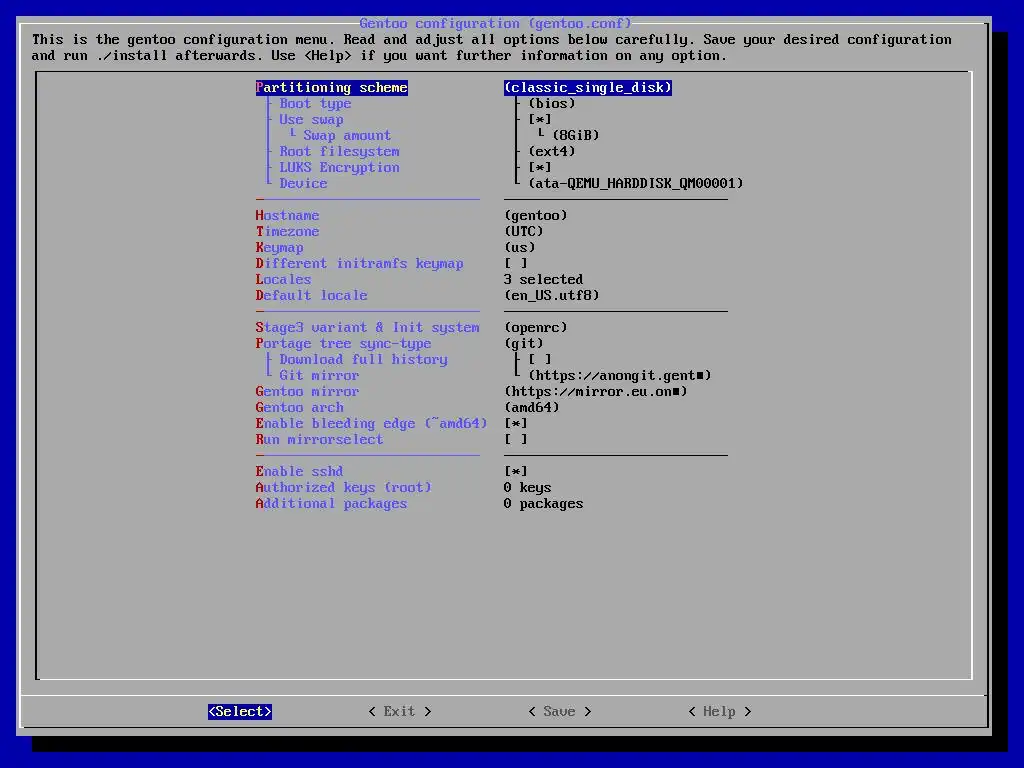Select the Run mirrorselect entry
1024x768 pixels.
click(319, 440)
